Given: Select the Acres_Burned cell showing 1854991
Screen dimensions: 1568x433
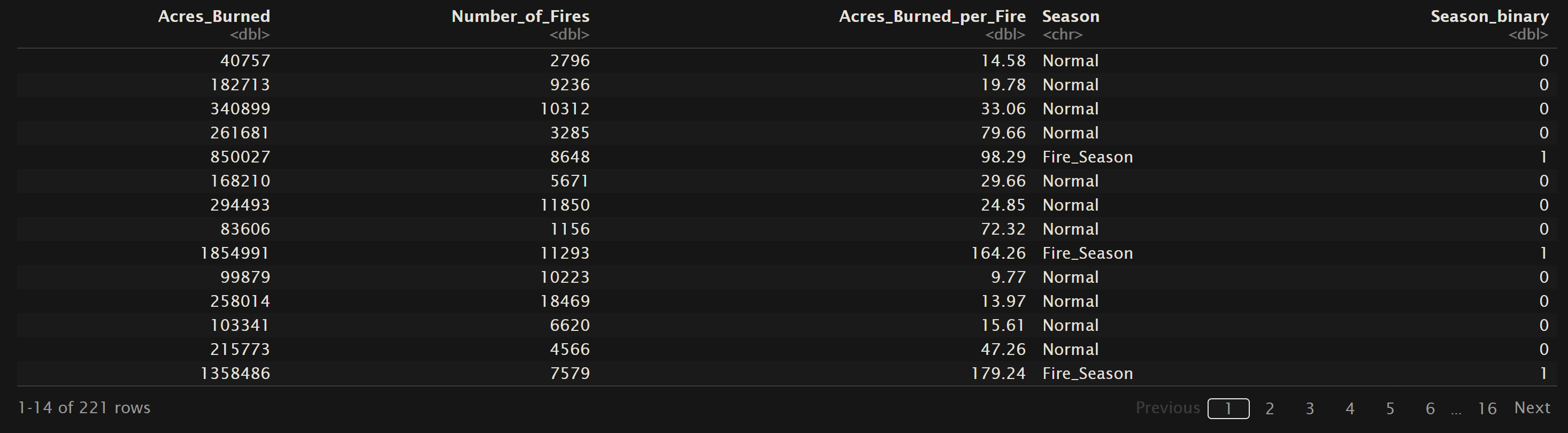Looking at the screenshot, I should point(234,253).
